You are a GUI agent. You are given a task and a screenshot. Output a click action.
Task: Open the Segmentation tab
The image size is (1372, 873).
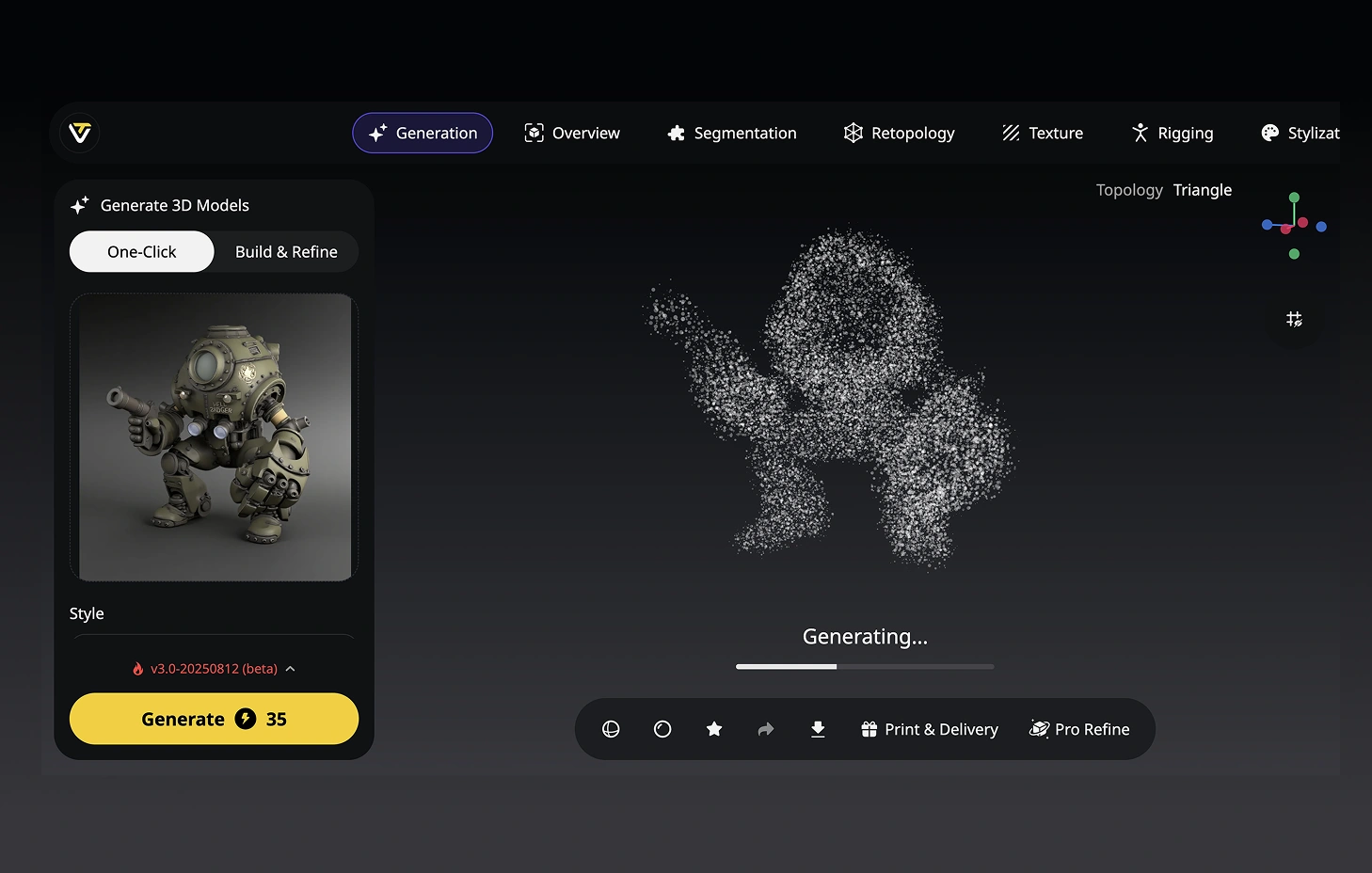732,134
